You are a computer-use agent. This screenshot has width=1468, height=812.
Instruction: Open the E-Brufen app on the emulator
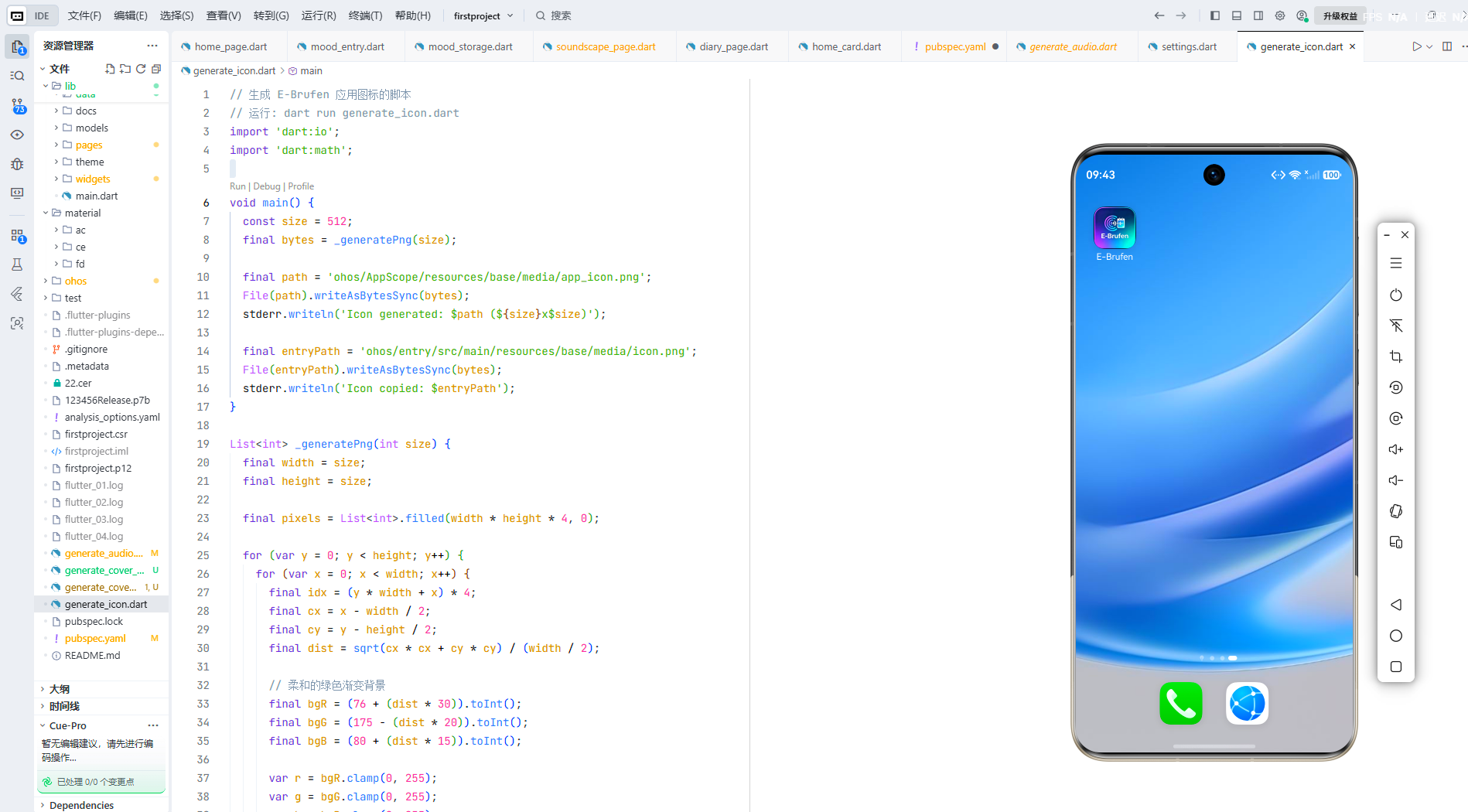point(1115,228)
